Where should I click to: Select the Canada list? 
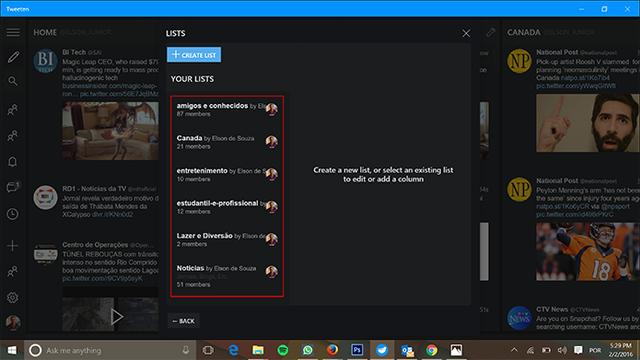[x=227, y=142]
